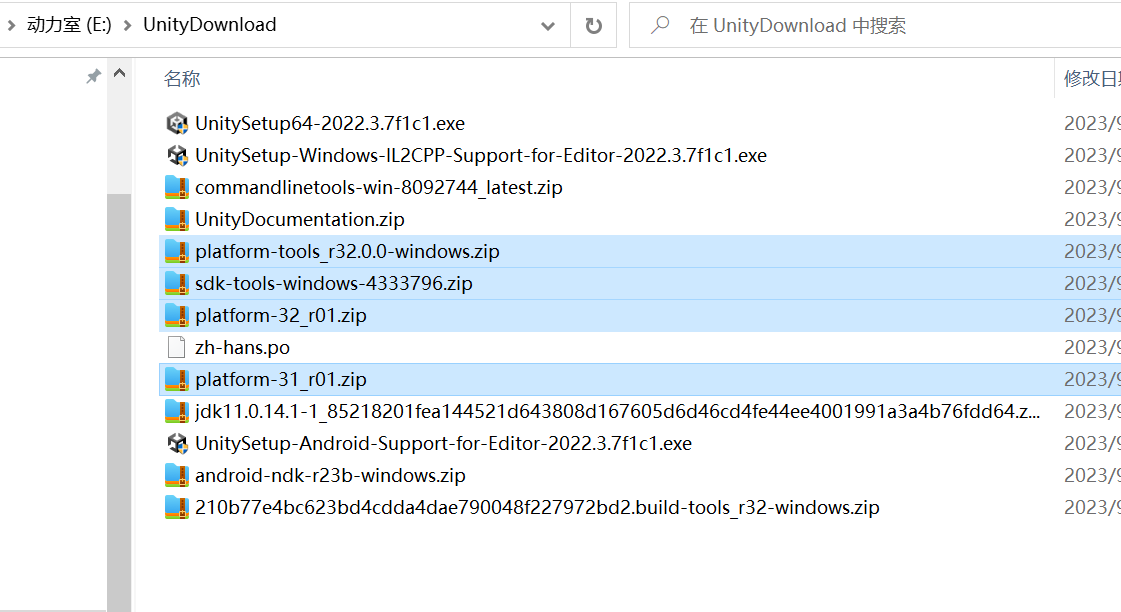The width and height of the screenshot is (1121, 612).
Task: Select the platform-31_r01.zip file name
Action: coord(281,380)
